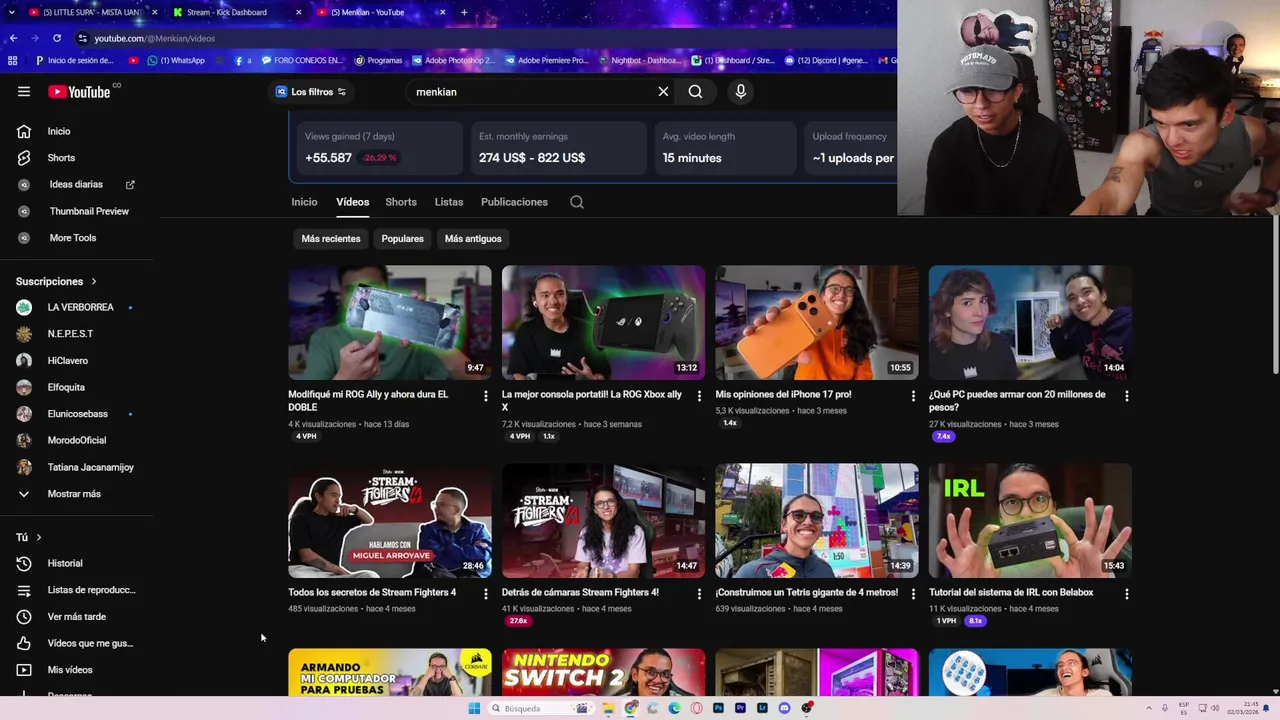Open options for ROG Ally DOBLE video
This screenshot has width=1280, height=720.
point(486,396)
